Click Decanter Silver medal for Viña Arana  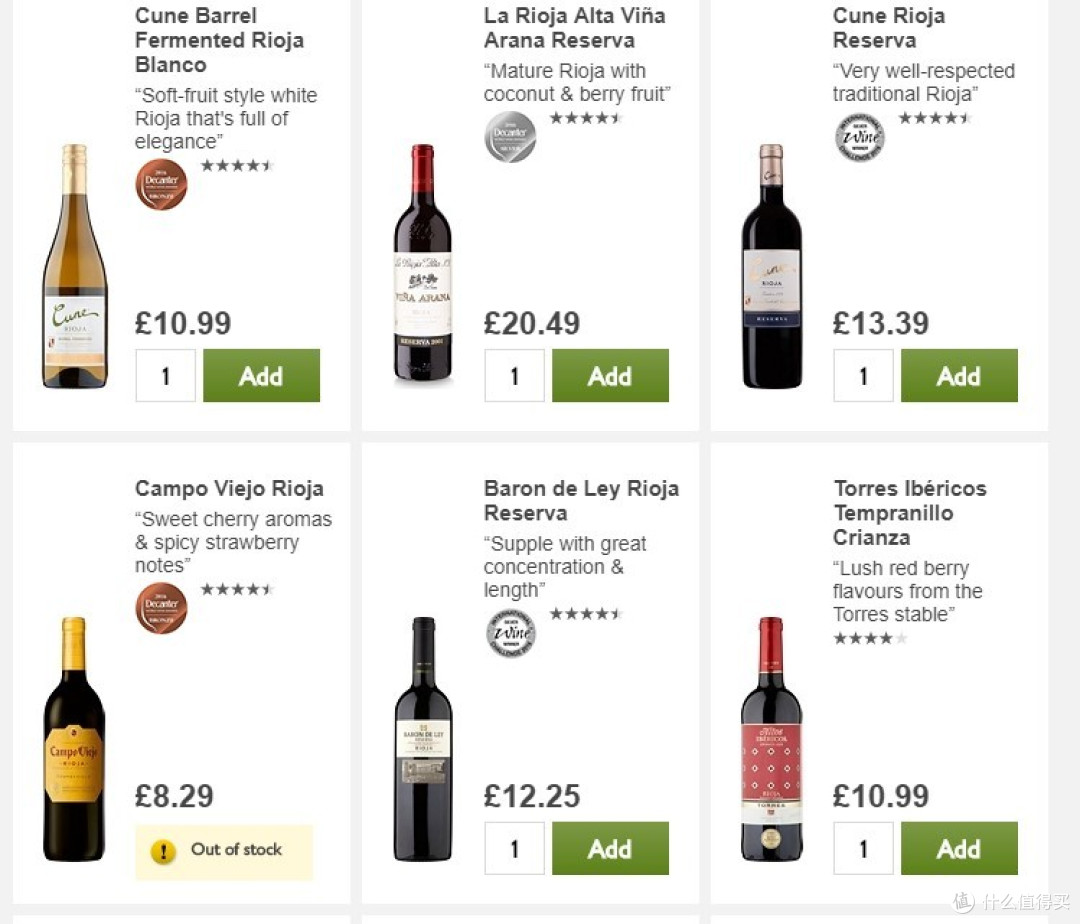point(510,137)
